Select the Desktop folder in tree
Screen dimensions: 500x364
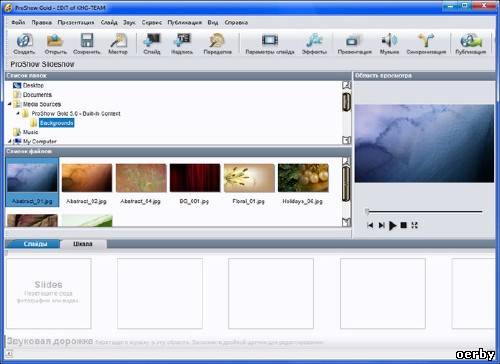click(33, 85)
